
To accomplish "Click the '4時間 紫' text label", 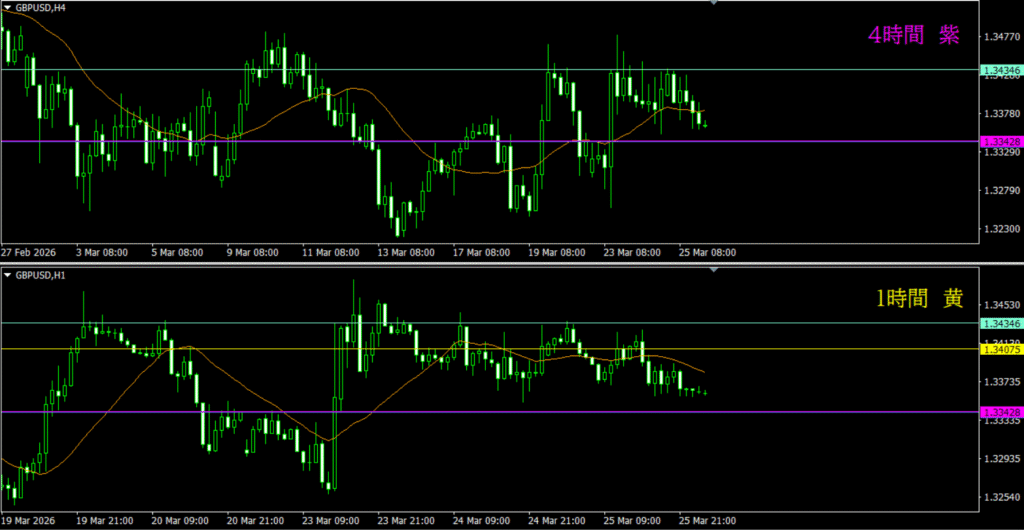I will click(x=913, y=35).
